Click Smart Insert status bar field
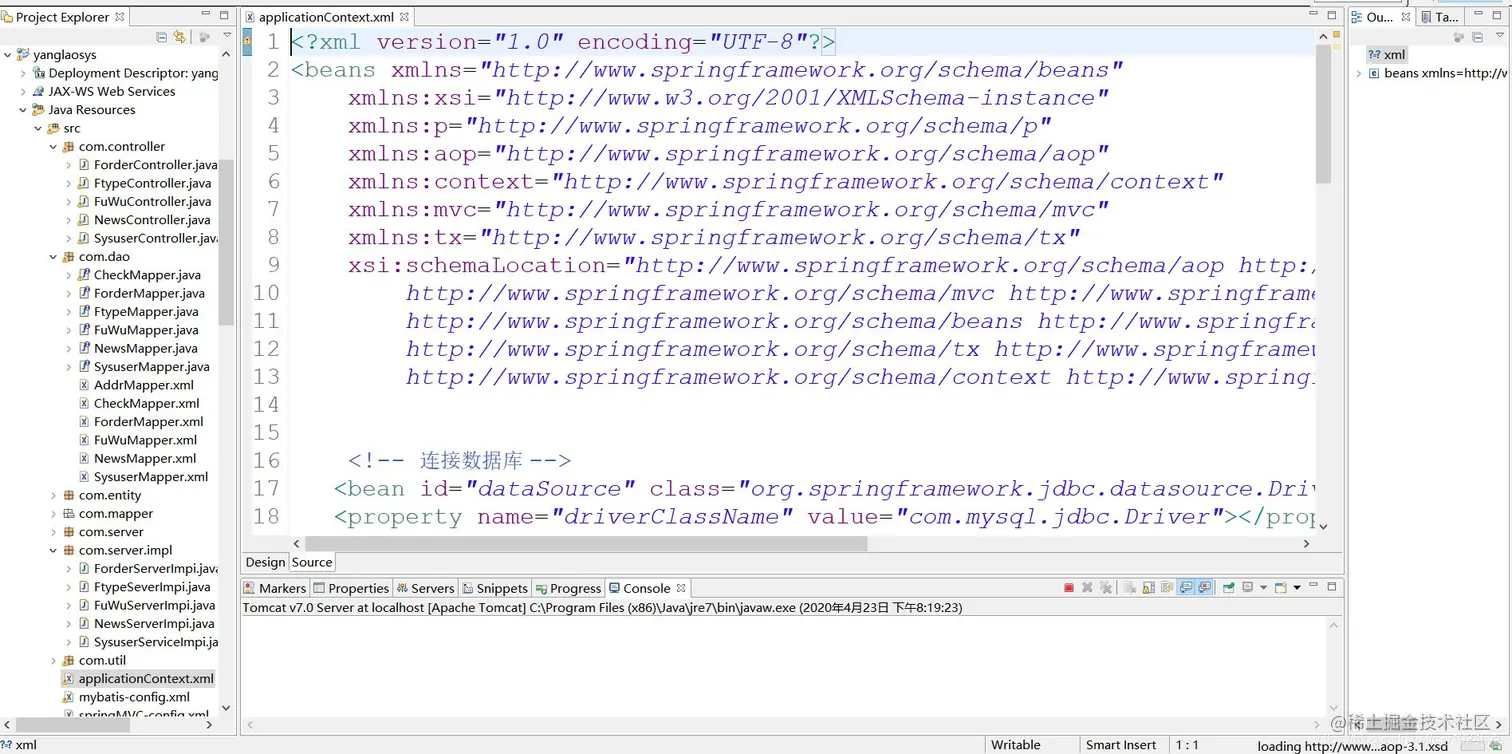Viewport: 1512px width, 754px height. [1121, 745]
